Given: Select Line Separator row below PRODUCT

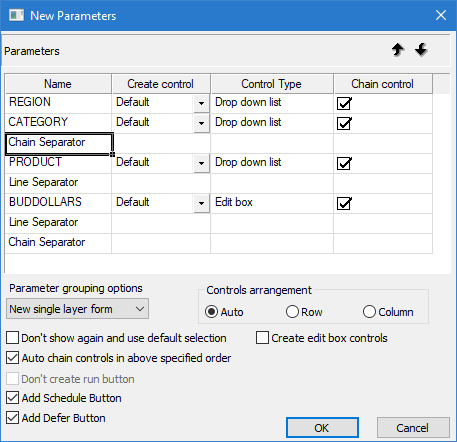Looking at the screenshot, I should (x=58, y=183).
